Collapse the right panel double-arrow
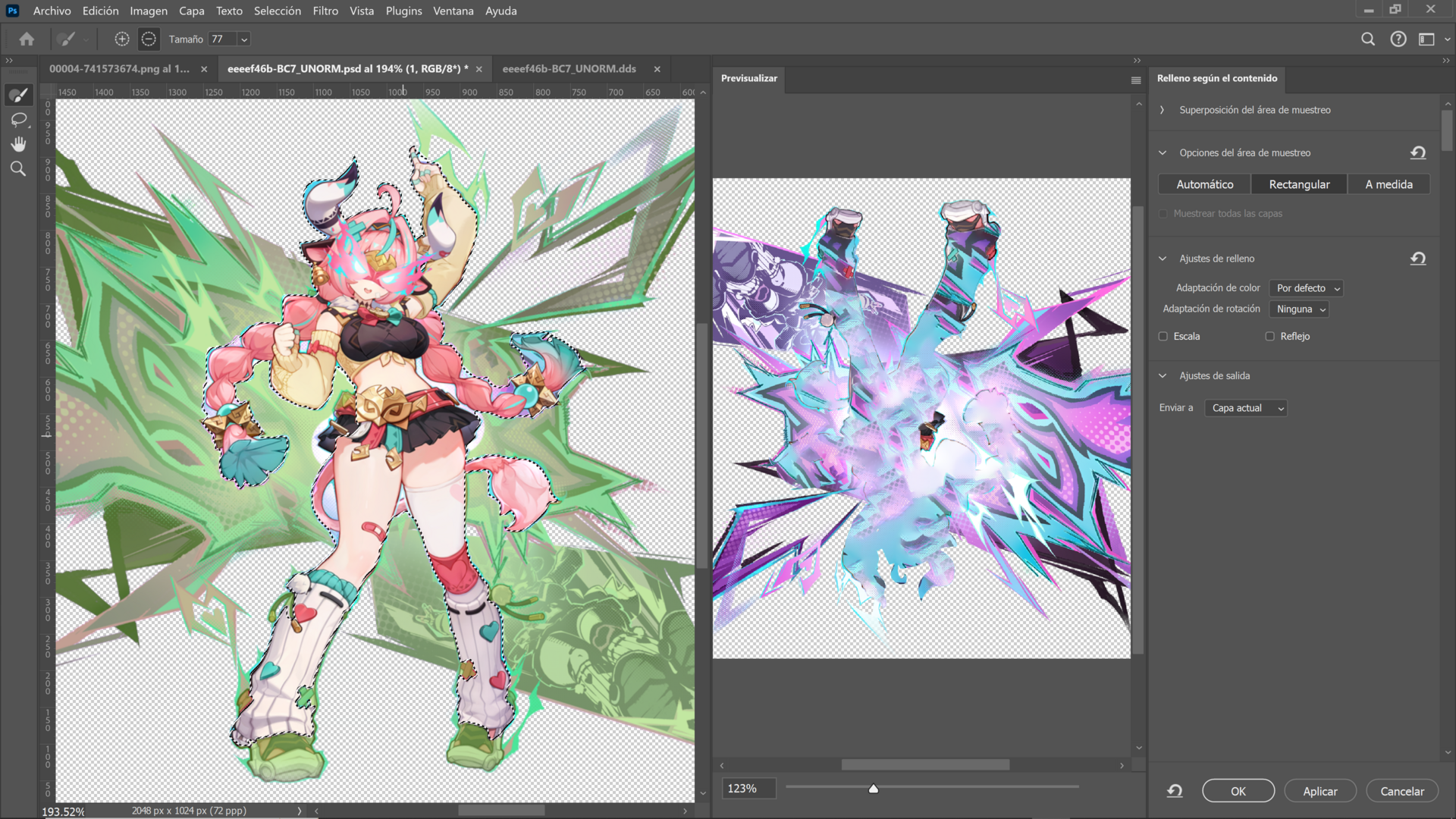Viewport: 1456px width, 819px height. coord(1446,61)
